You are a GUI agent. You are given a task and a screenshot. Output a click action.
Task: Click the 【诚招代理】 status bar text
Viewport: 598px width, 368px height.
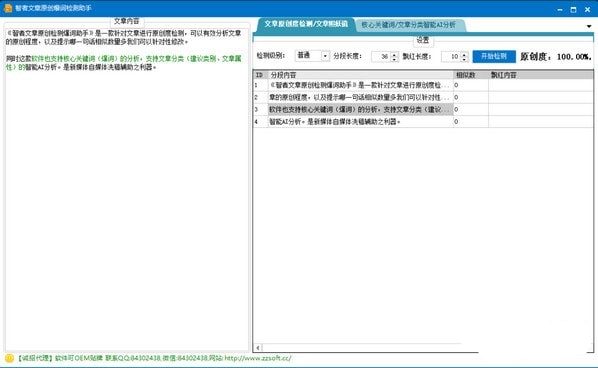point(35,358)
